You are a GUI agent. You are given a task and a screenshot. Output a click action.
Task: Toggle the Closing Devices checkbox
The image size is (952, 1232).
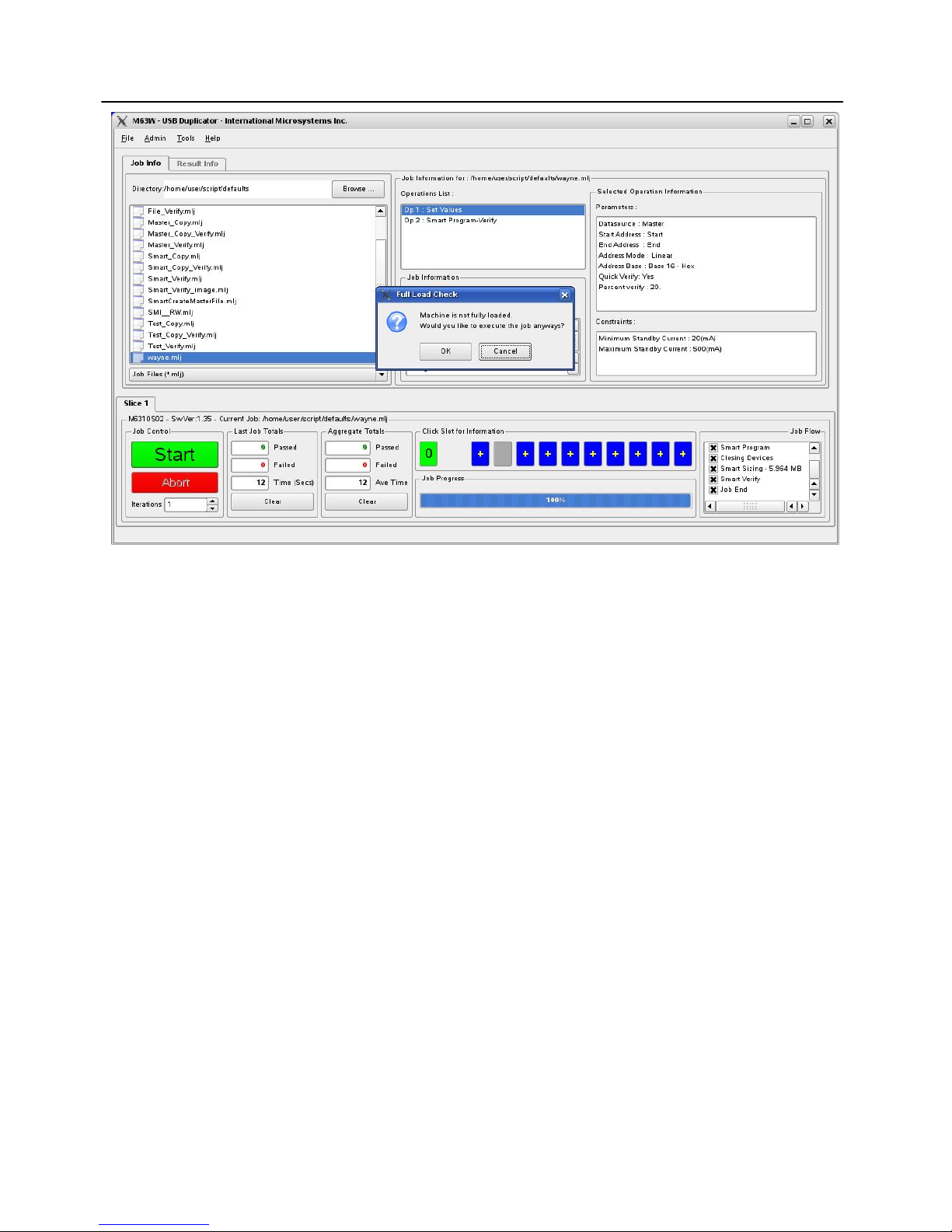click(x=713, y=459)
